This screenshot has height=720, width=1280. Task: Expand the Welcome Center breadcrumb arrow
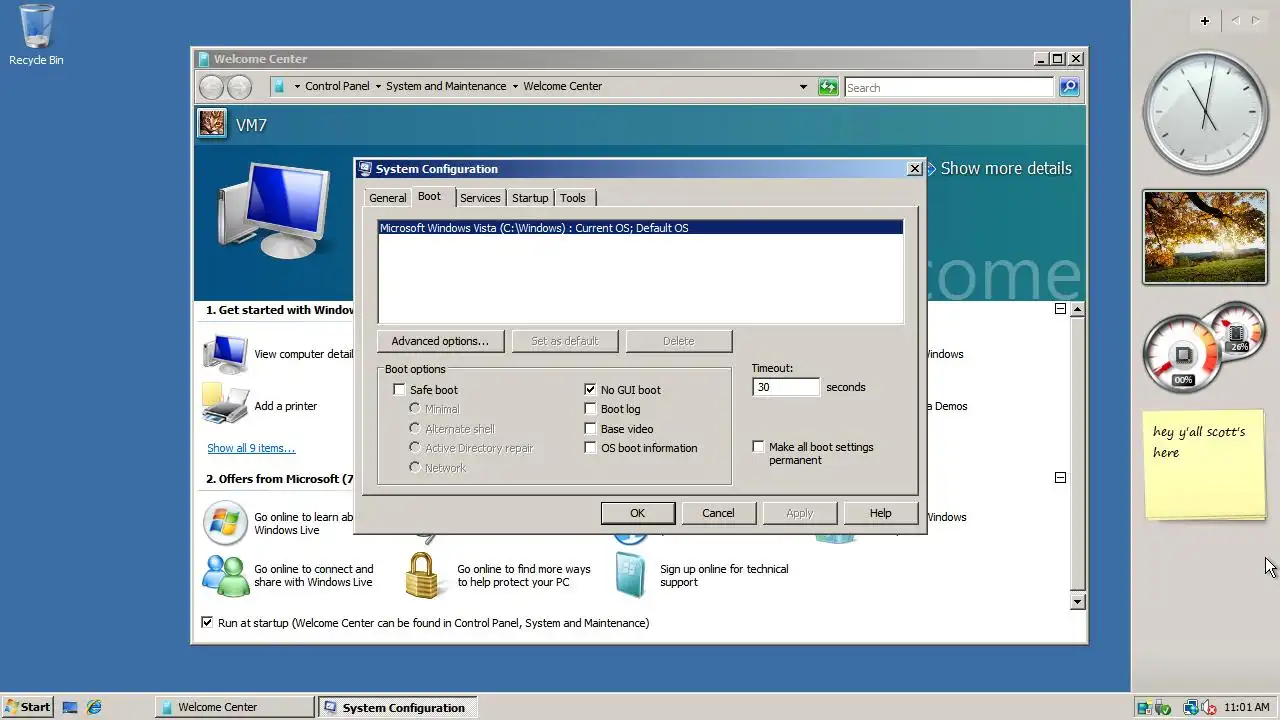(x=297, y=86)
